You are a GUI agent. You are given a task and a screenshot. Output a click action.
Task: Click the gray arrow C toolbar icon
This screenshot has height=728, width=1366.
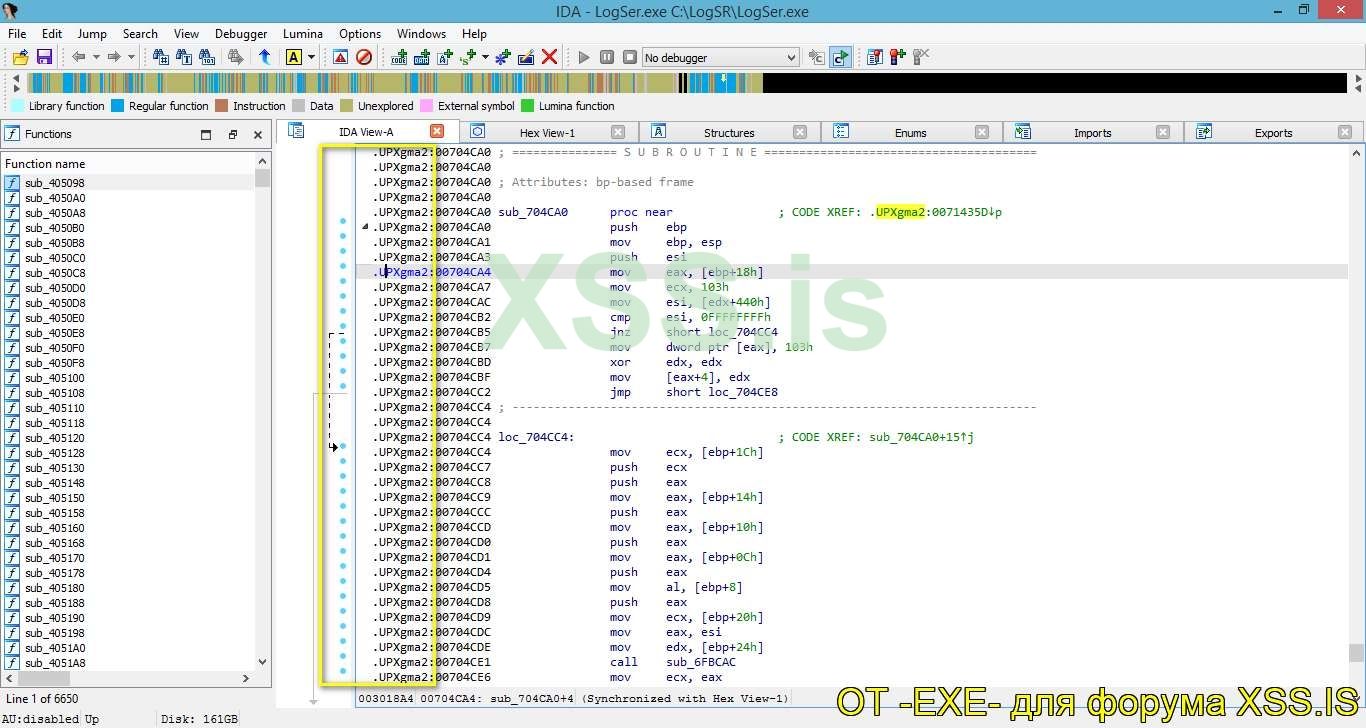point(816,57)
